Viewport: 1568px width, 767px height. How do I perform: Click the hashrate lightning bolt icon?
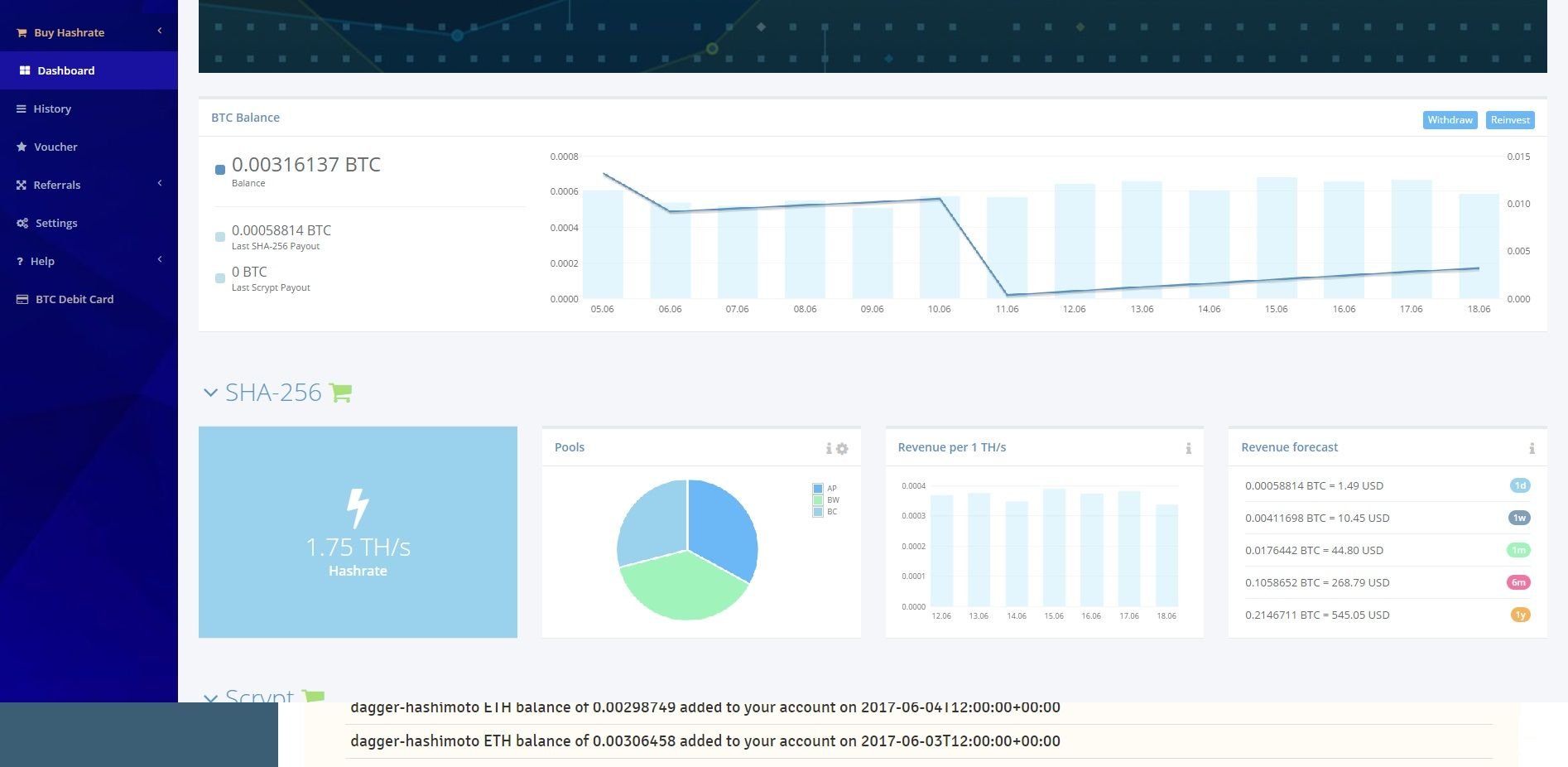[x=358, y=508]
